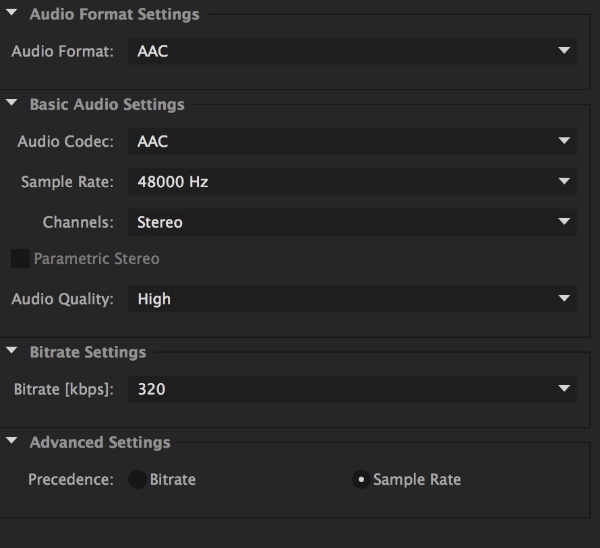600x548 pixels.
Task: Open the Sample Rate dropdown showing 48000 Hz
Action: [352, 182]
